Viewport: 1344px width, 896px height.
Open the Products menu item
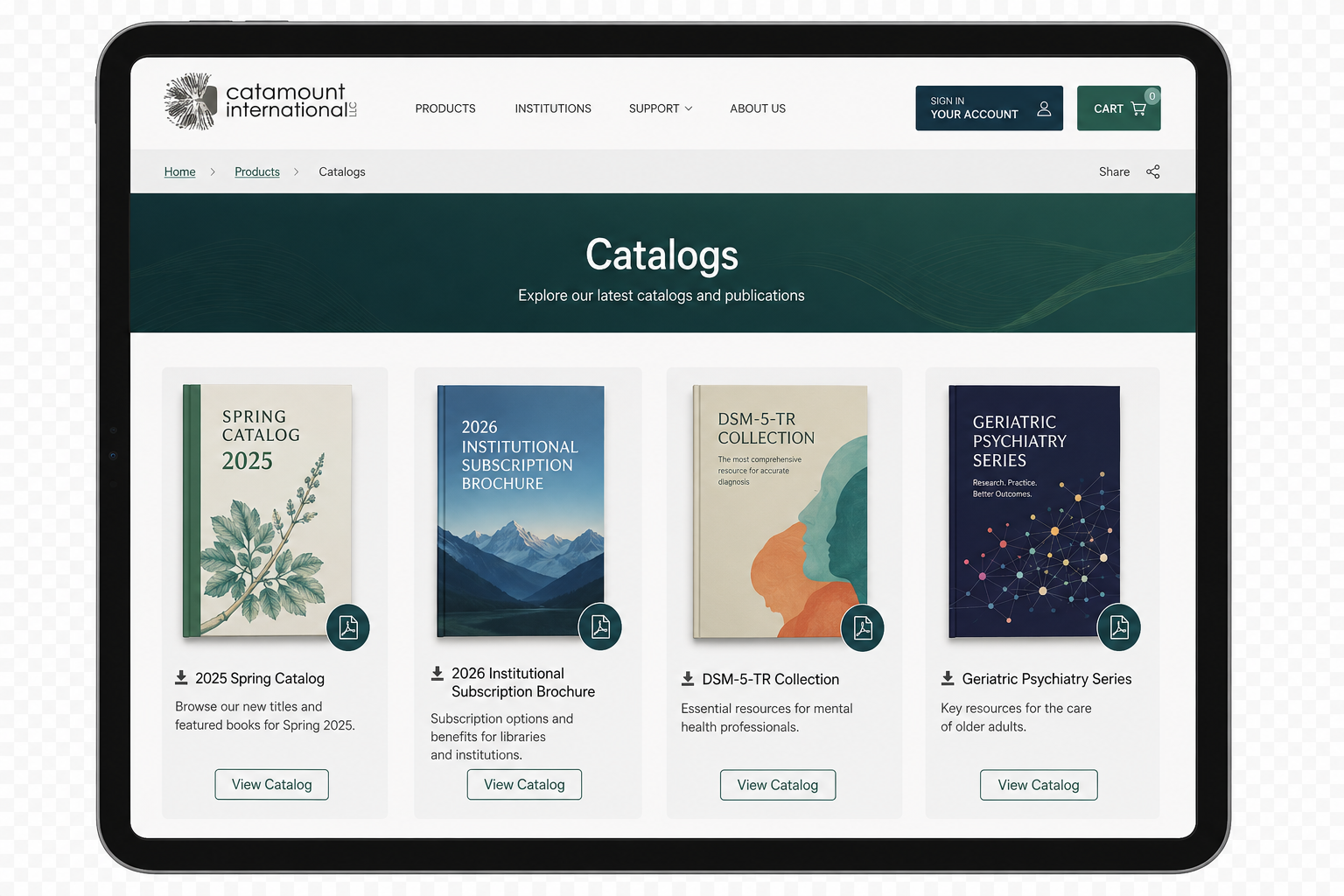[x=445, y=108]
